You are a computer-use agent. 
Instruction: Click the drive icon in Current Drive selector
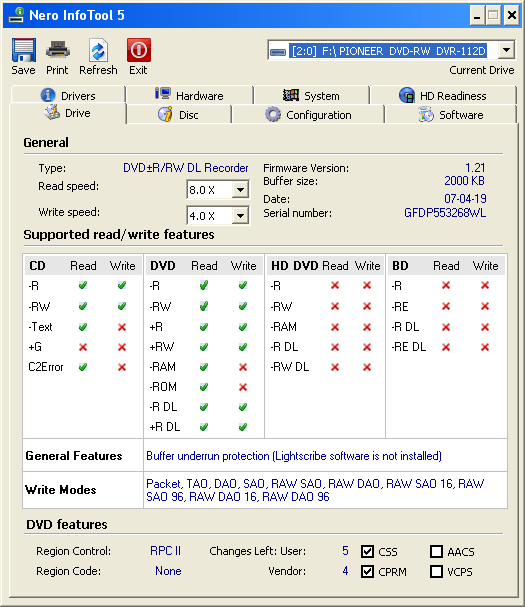pyautogui.click(x=278, y=51)
